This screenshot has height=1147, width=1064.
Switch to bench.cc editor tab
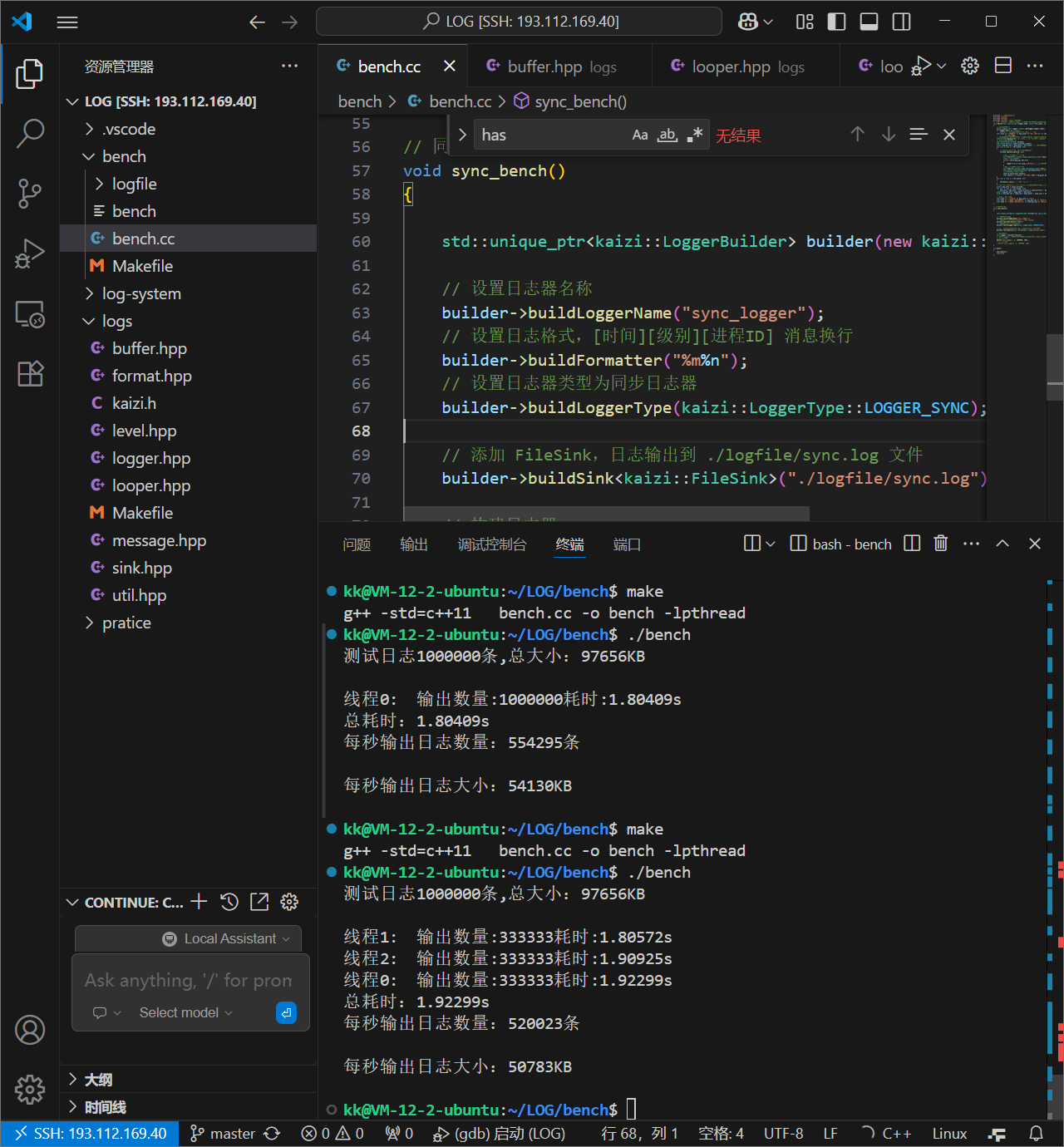(389, 66)
